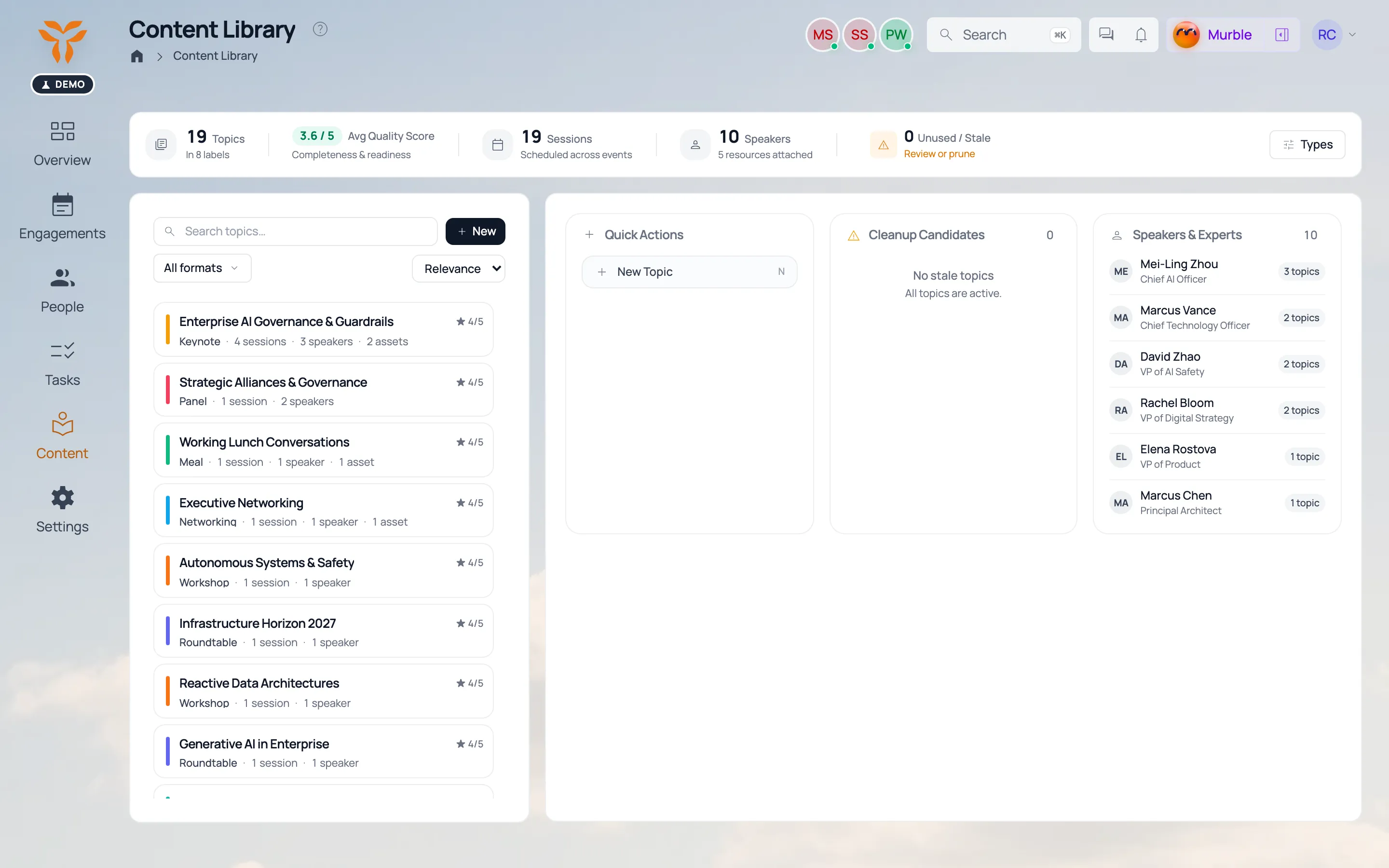Click the MS collaborator avatar
Screen dimensions: 1389x868
coord(822,34)
